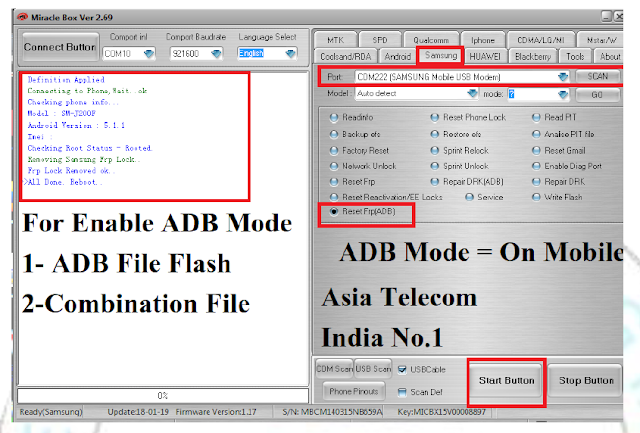This screenshot has height=433, width=640.
Task: Switch to the SPD tab
Action: click(380, 40)
